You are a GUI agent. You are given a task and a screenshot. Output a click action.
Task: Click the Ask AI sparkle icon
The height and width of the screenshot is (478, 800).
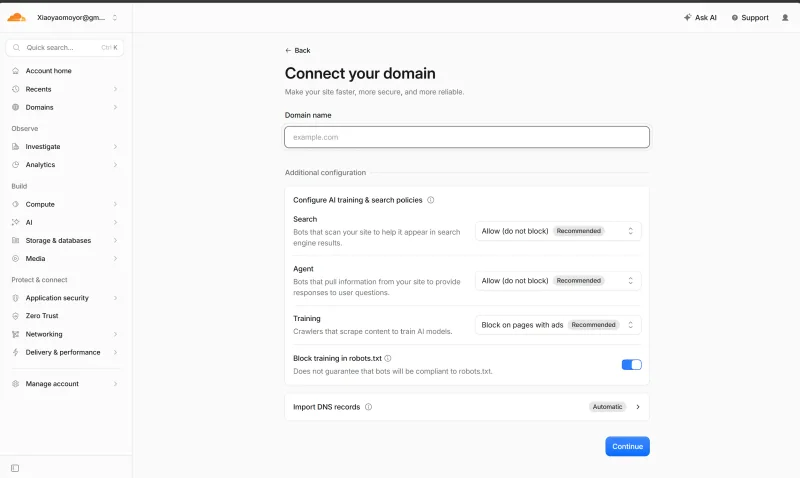(687, 17)
